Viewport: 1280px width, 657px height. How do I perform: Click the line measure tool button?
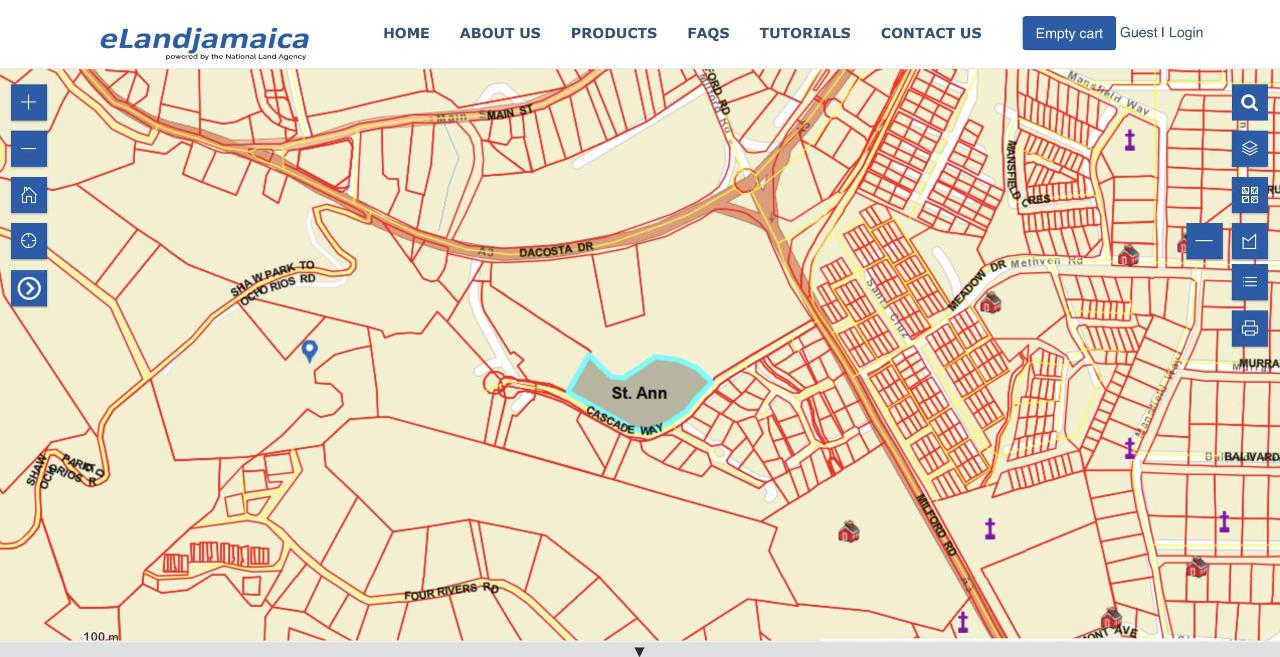point(1204,241)
